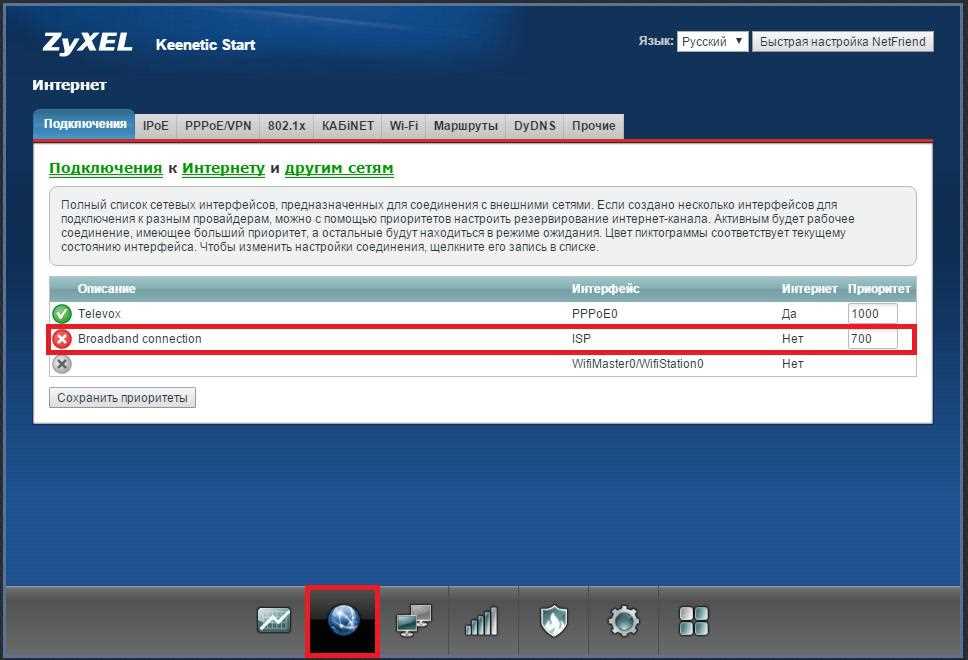Click the WifiMaster0/WifiStation0 interface cell
This screenshot has height=660, width=968.
click(x=638, y=364)
